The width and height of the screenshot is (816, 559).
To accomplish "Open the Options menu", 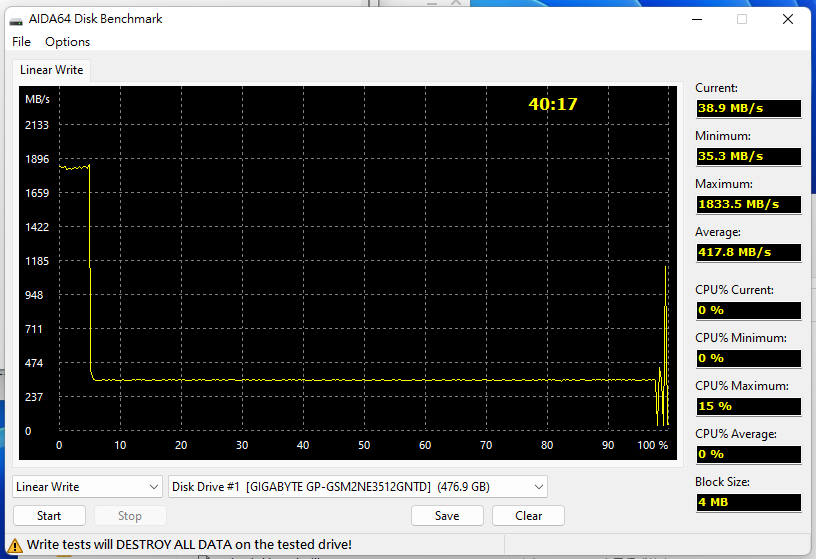I will pyautogui.click(x=67, y=42).
